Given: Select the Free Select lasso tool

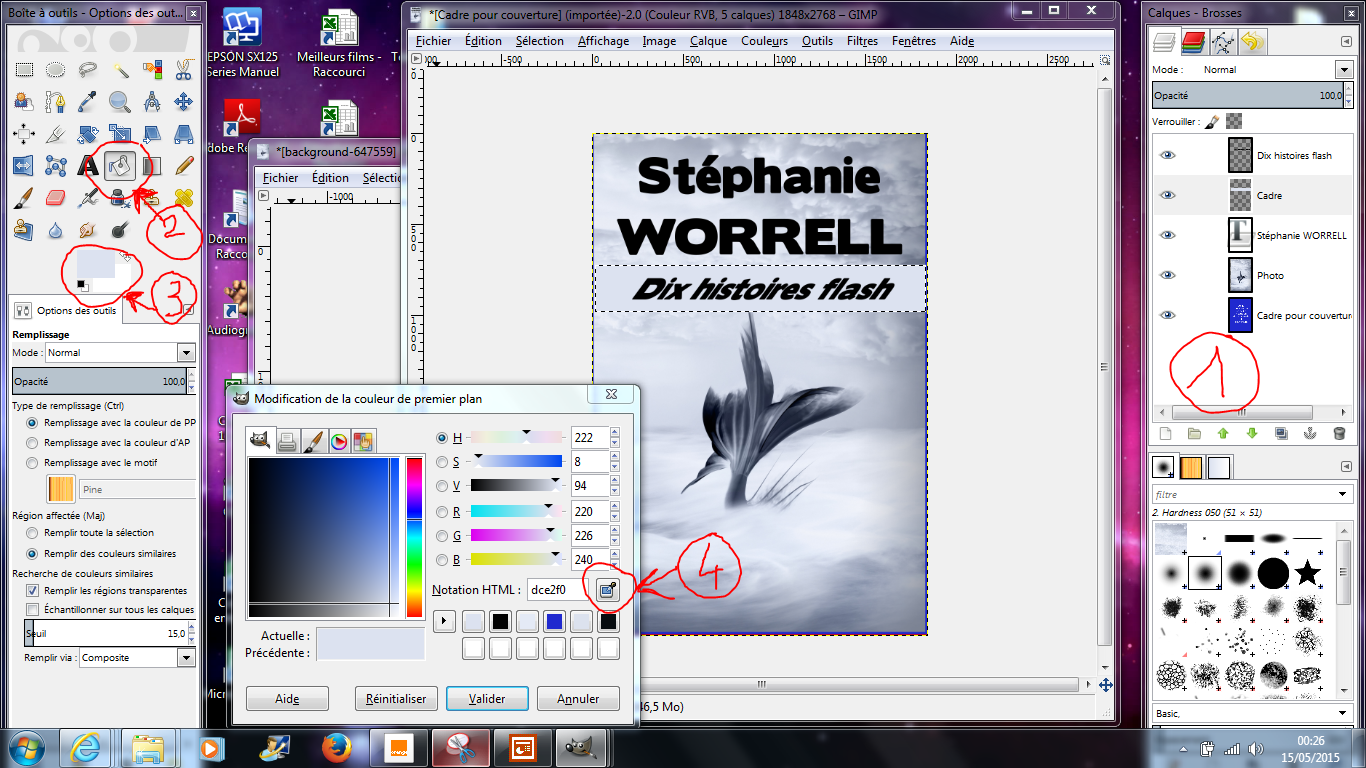Looking at the screenshot, I should (88, 70).
